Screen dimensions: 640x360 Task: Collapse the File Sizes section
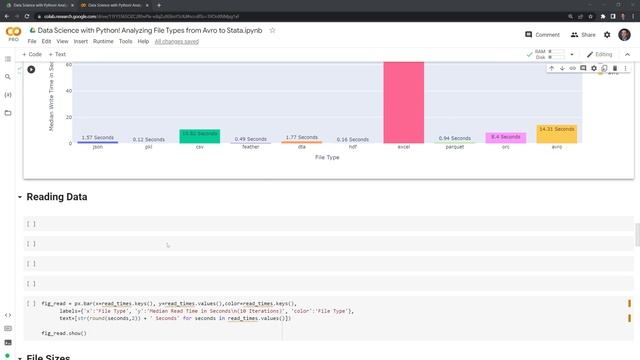pyautogui.click(x=20, y=358)
